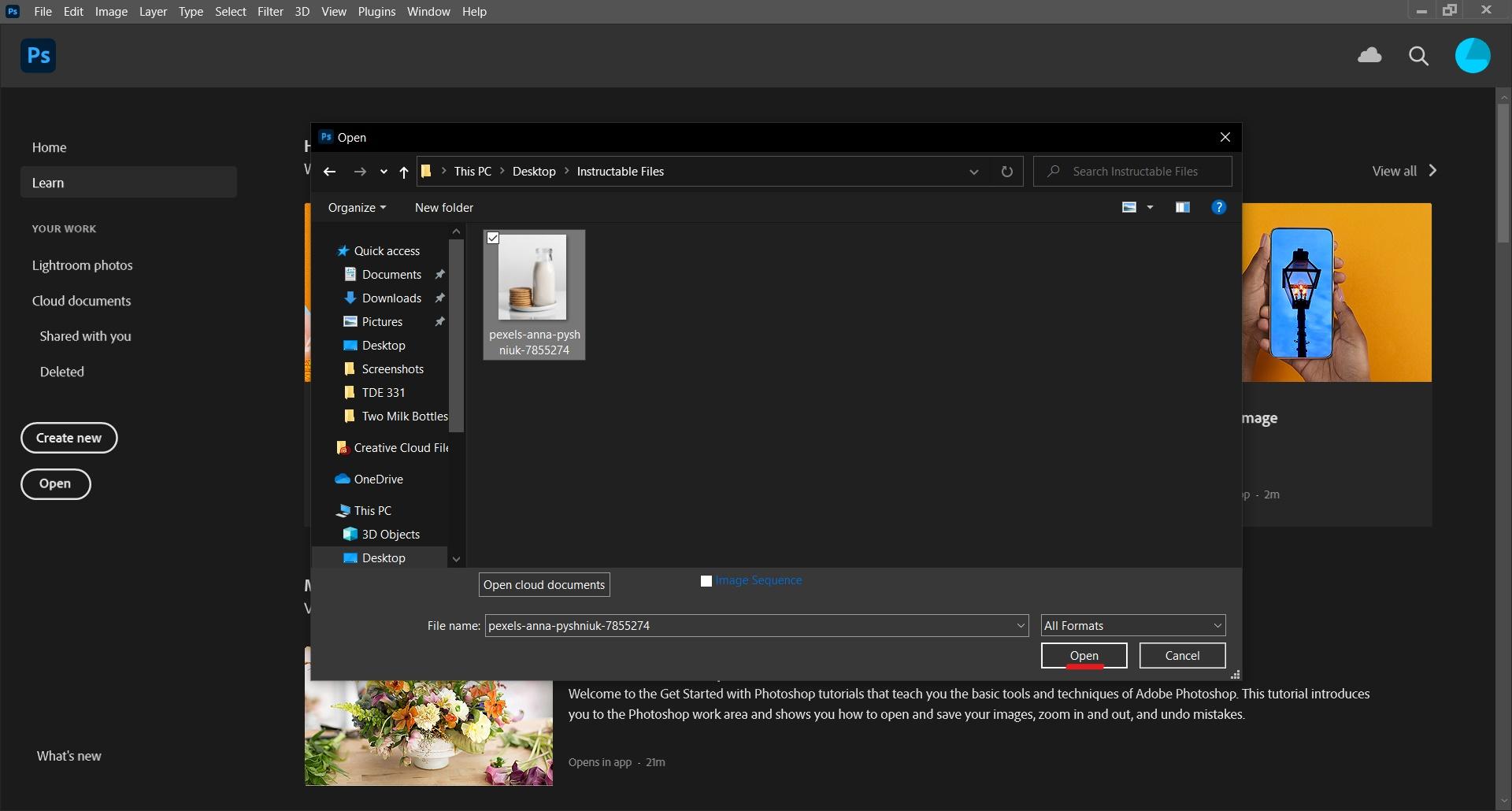Switch to the Learn tab in sidebar

click(x=49, y=182)
